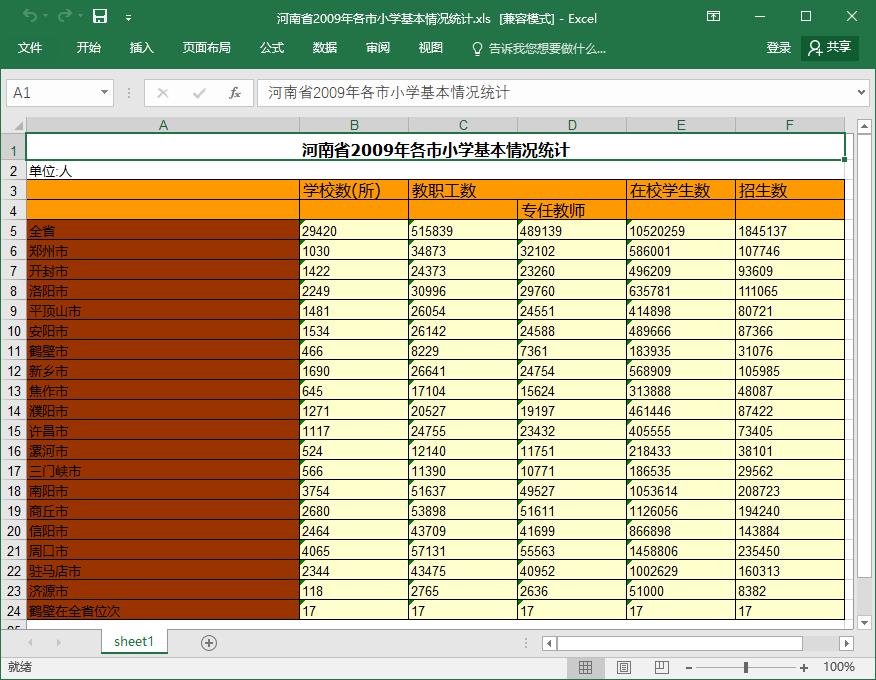This screenshot has height=680, width=876.
Task: Switch to the 插入 ribbon tab
Action: [141, 48]
